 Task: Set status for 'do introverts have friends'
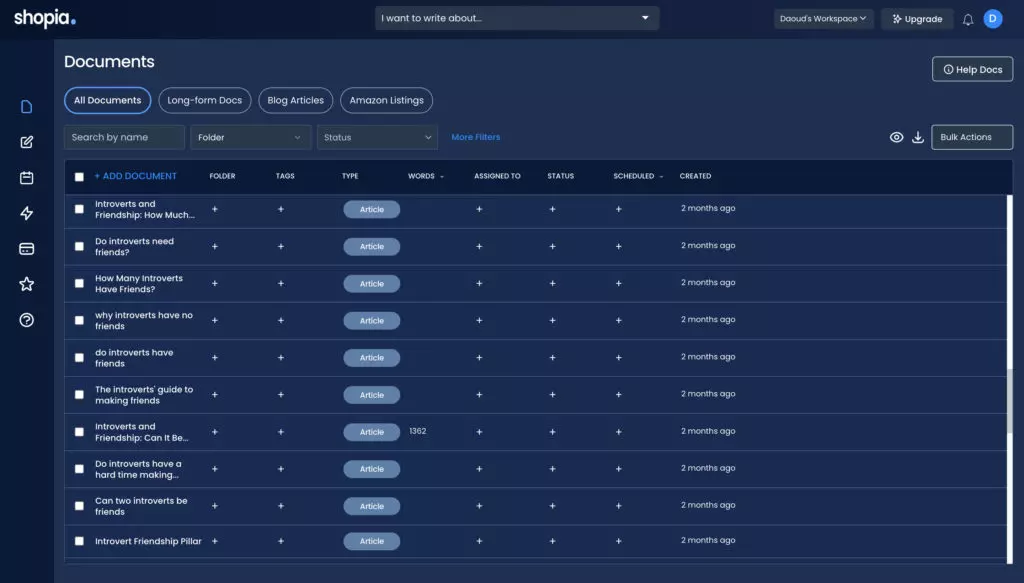click(x=552, y=358)
